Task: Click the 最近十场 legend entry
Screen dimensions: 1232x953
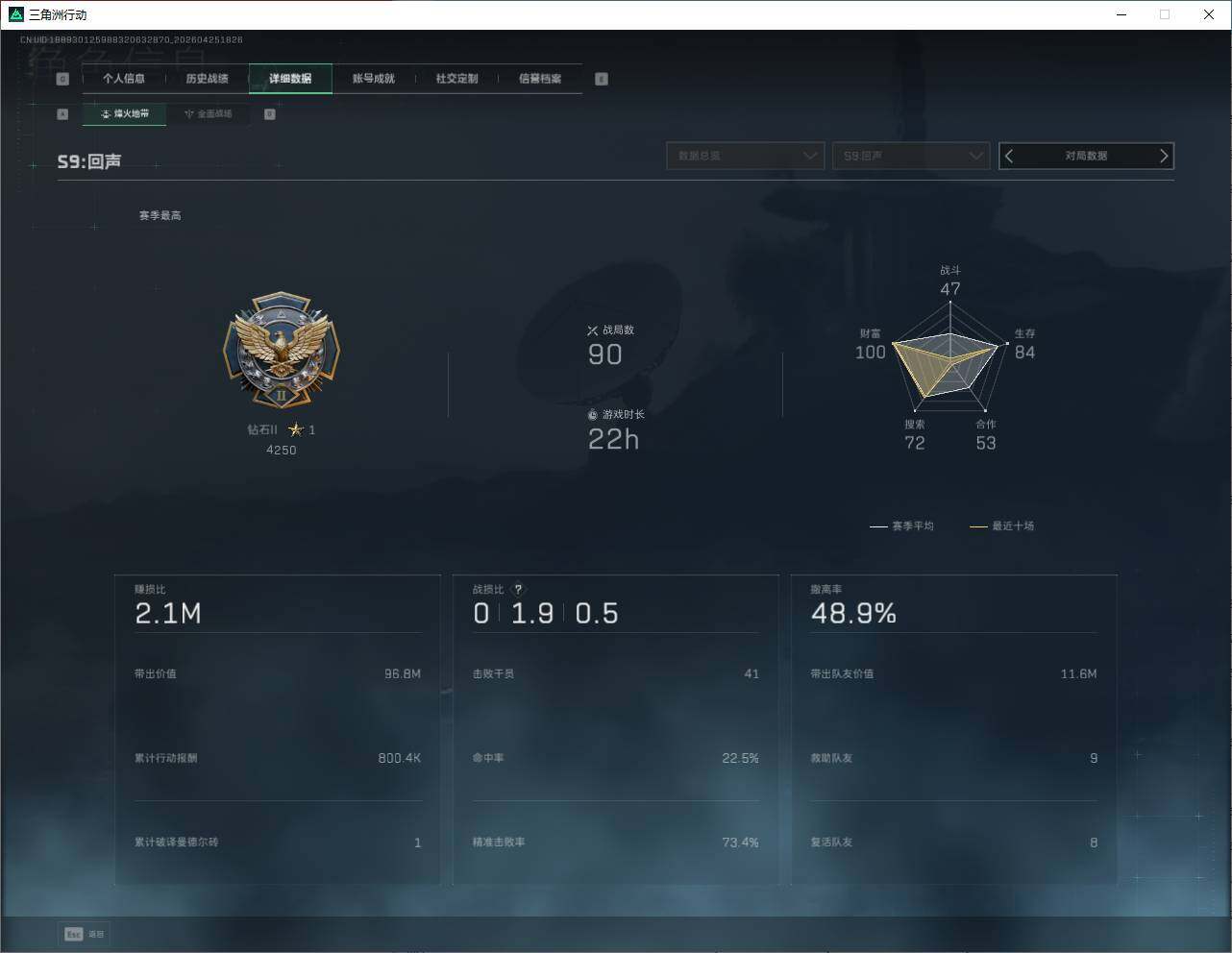Action: pos(1002,526)
